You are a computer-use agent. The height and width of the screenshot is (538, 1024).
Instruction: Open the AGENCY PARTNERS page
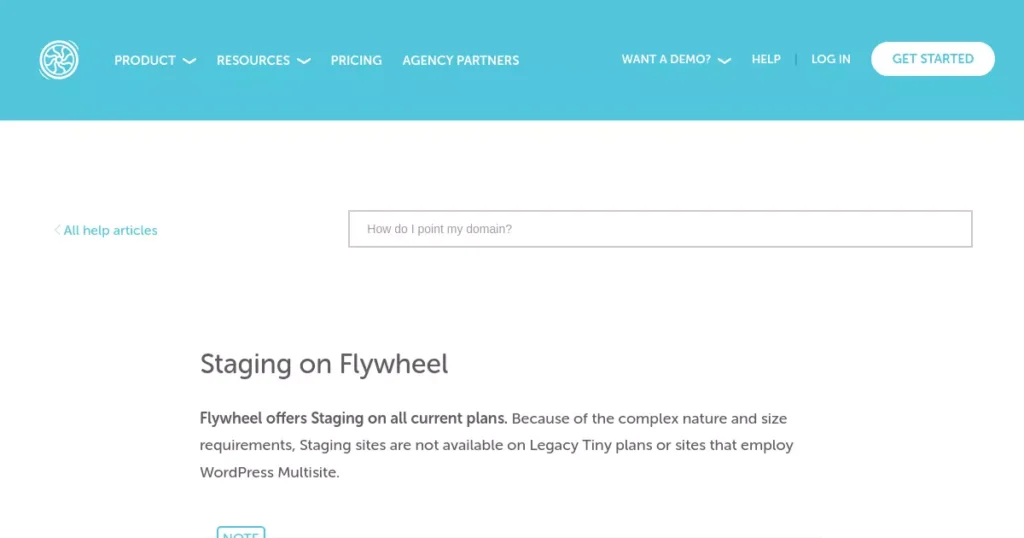click(x=460, y=60)
